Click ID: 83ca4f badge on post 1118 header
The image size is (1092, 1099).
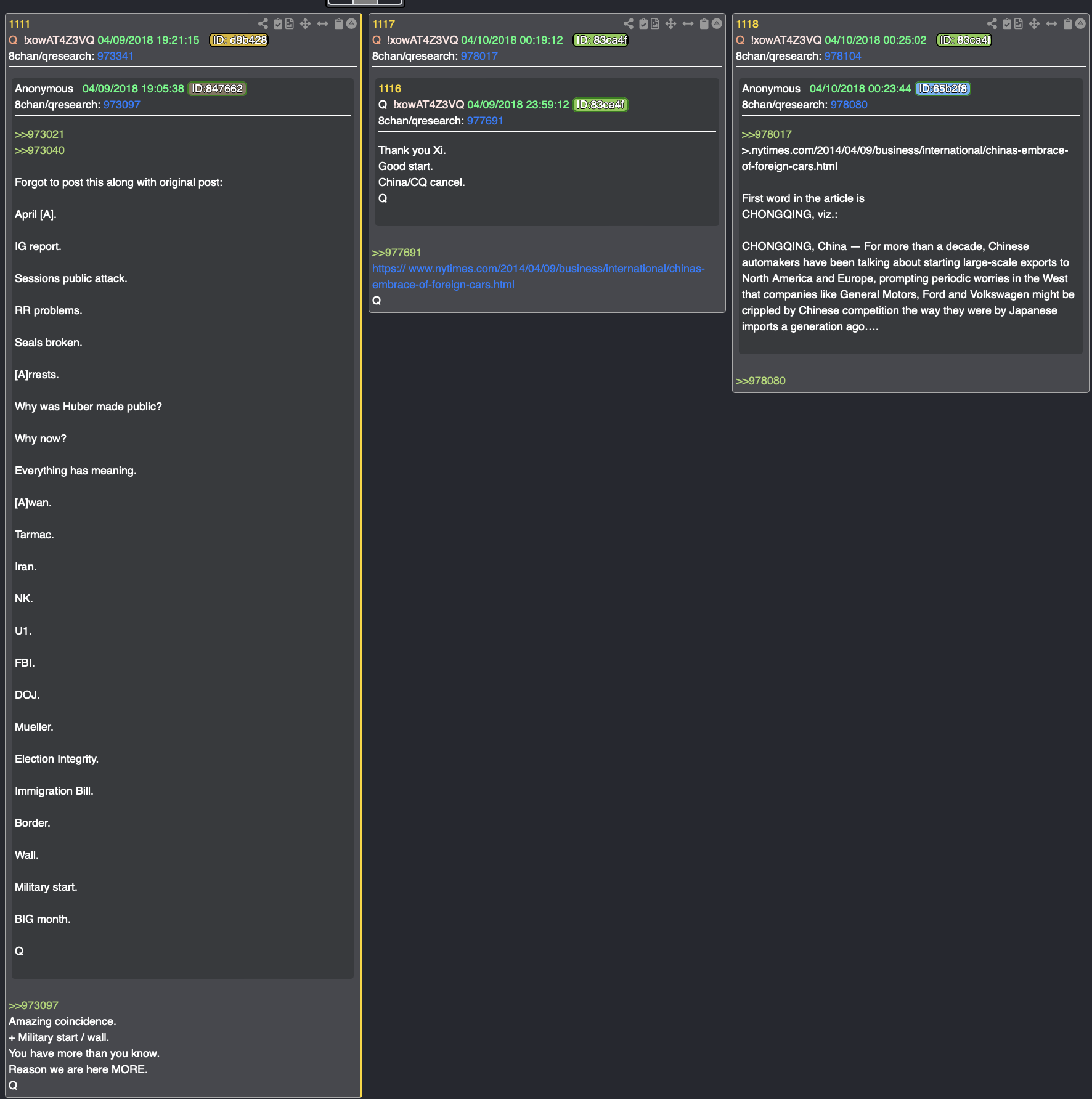click(x=964, y=40)
